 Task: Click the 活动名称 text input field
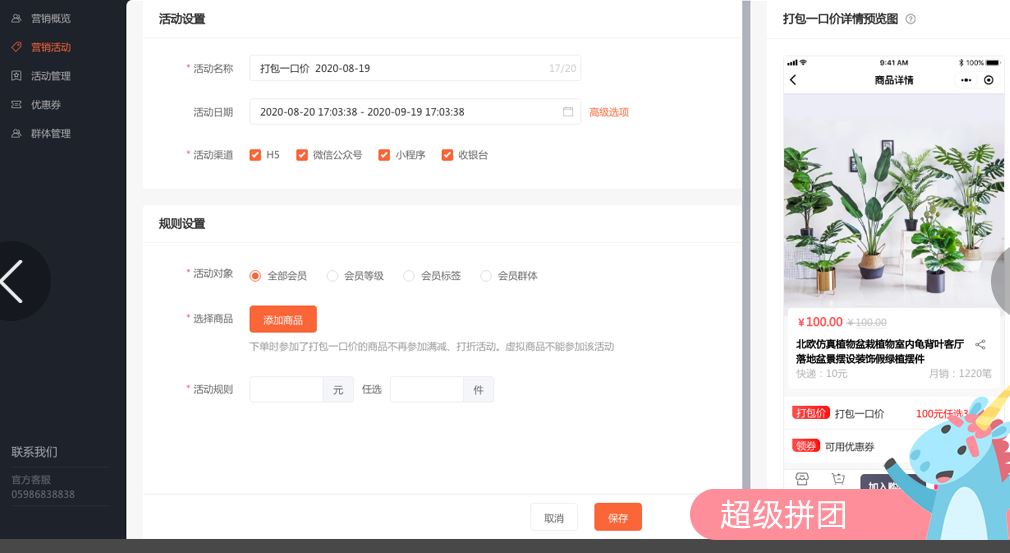(400, 68)
